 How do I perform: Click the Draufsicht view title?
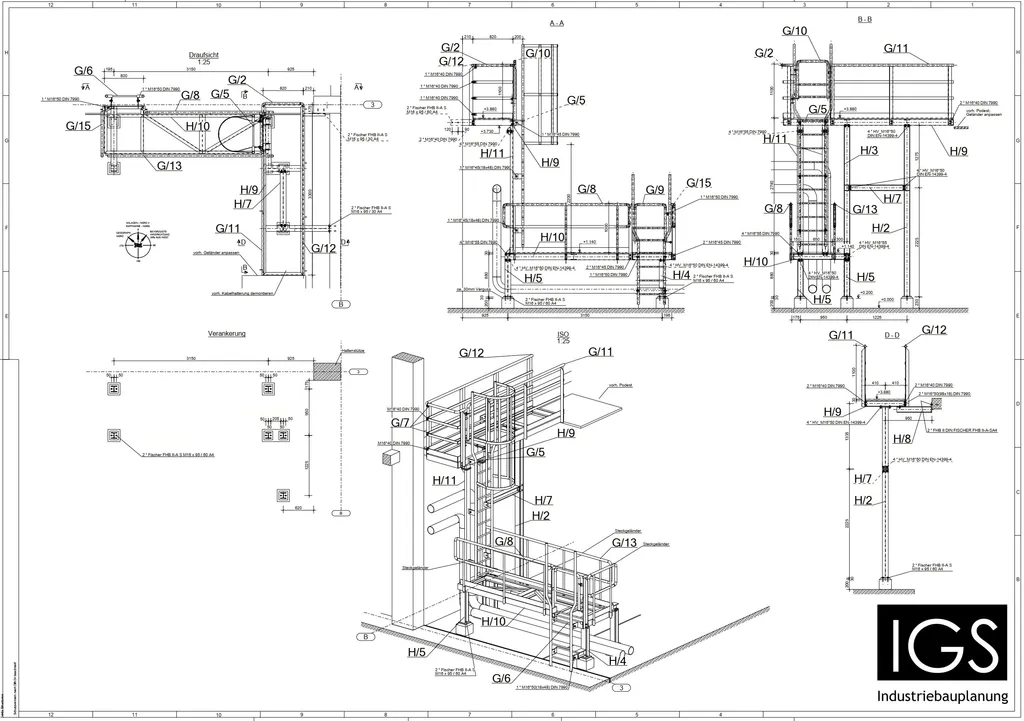(x=204, y=56)
